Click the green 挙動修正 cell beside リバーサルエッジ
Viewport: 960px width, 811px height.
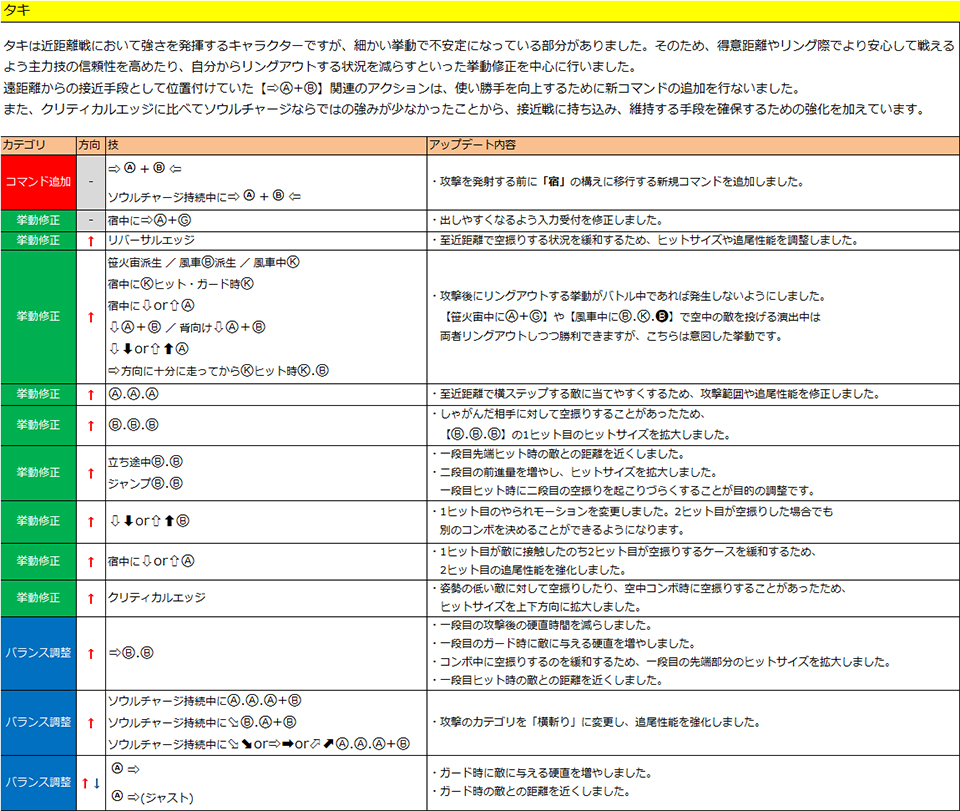pyautogui.click(x=38, y=241)
